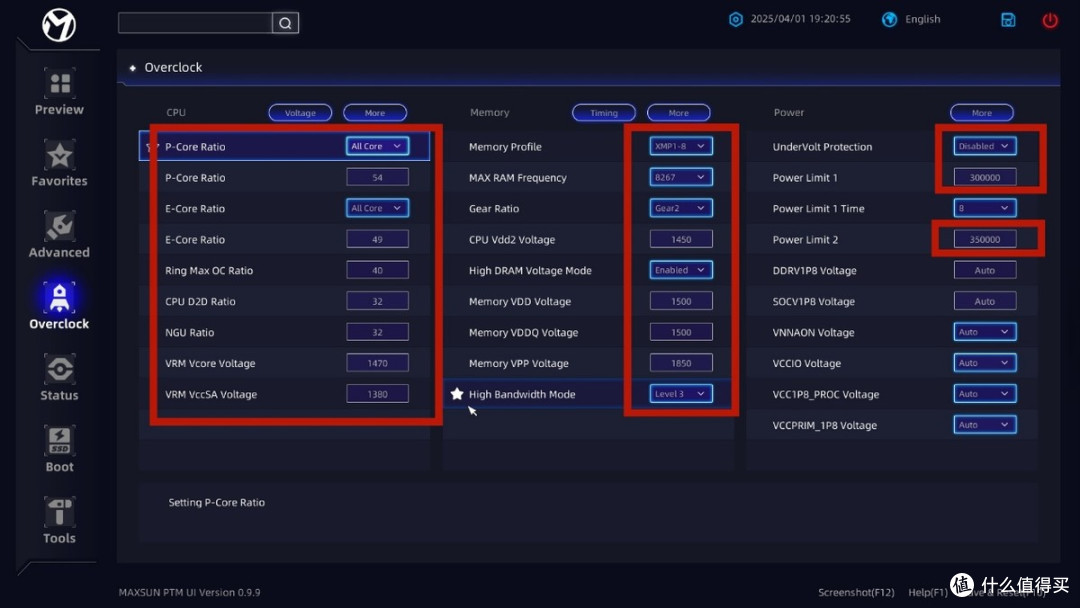Open High Bandwidth Mode Level 3 dropdown

point(681,394)
